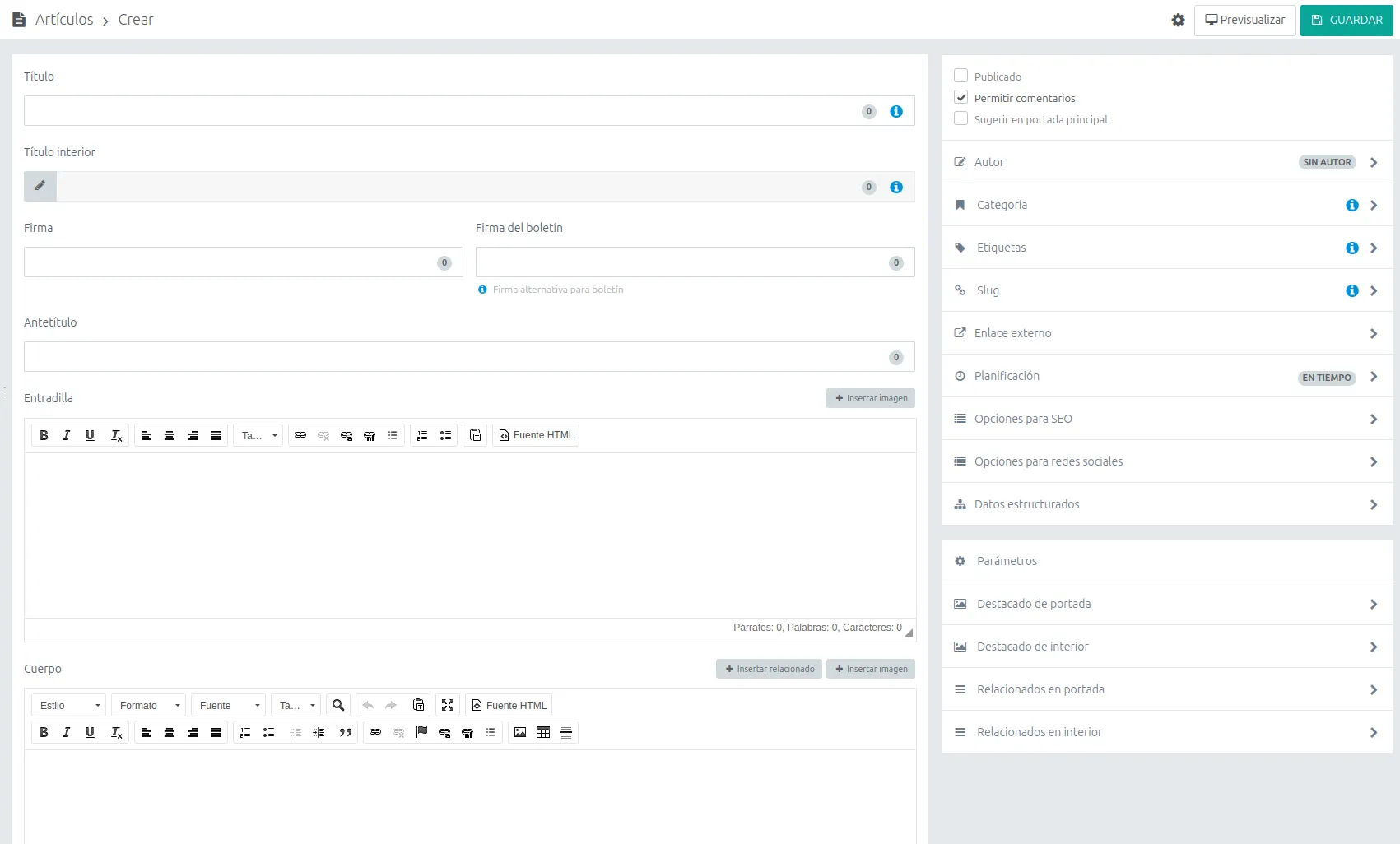The image size is (1400, 844).
Task: Click the info icon in the Título interior field
Action: [x=896, y=187]
